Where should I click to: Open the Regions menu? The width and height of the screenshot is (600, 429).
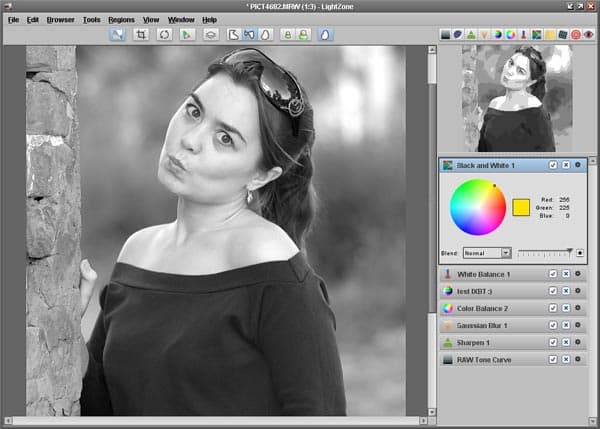coord(121,20)
